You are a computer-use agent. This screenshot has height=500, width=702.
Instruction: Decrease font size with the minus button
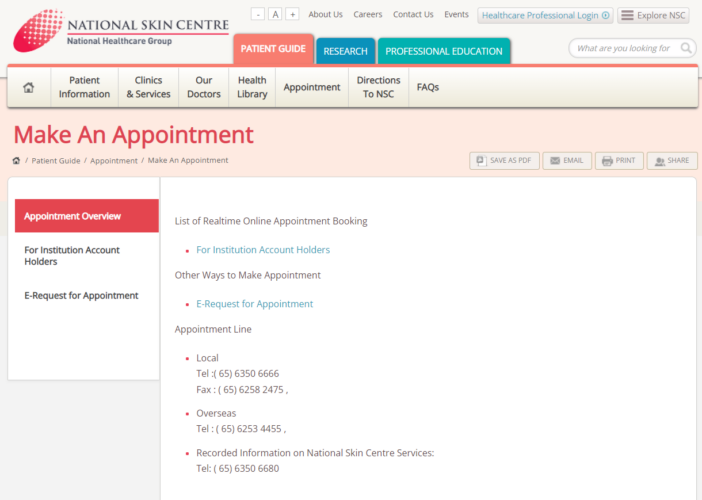pos(258,14)
